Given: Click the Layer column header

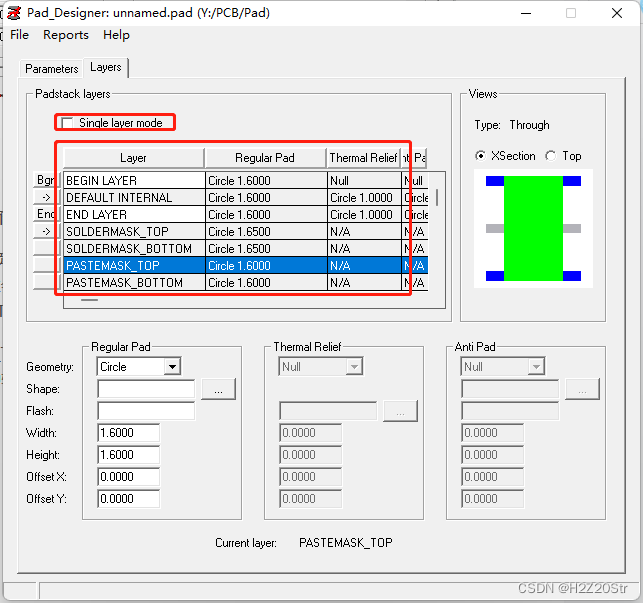Looking at the screenshot, I should coord(134,158).
